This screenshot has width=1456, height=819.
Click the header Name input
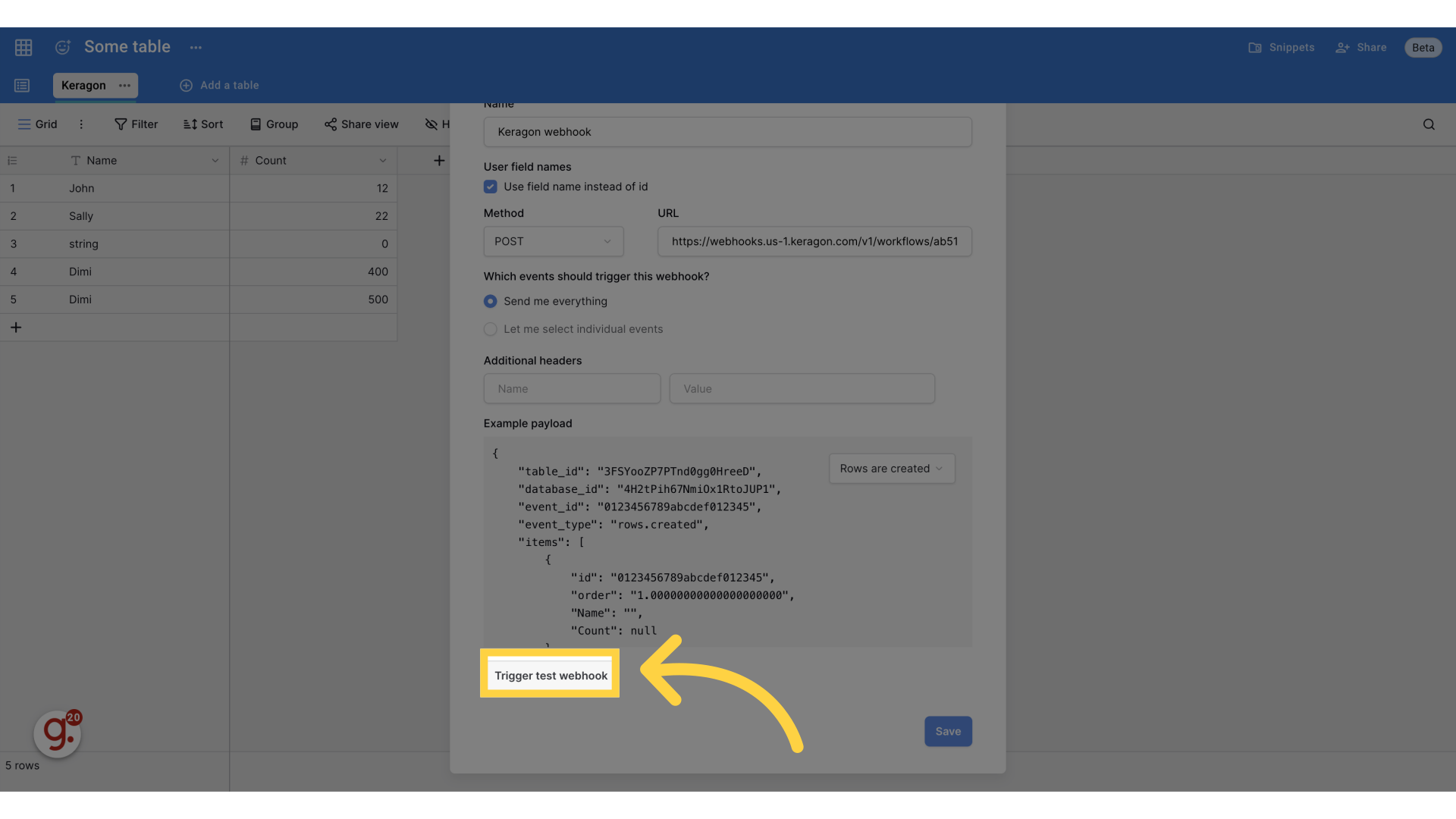click(x=572, y=388)
